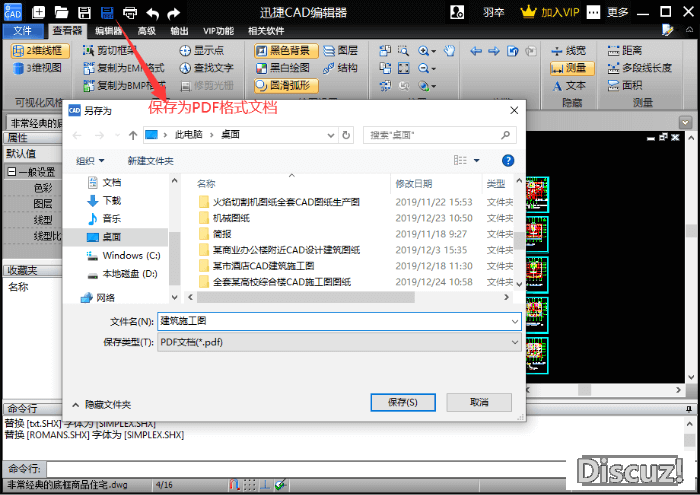
Task: Click the print icon in title toolbar
Action: coord(130,13)
